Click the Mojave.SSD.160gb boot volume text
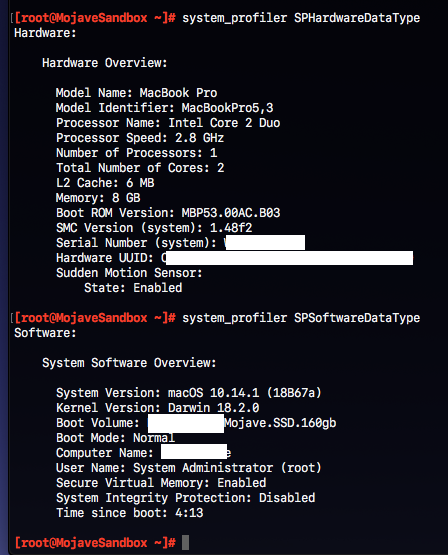 click(280, 423)
